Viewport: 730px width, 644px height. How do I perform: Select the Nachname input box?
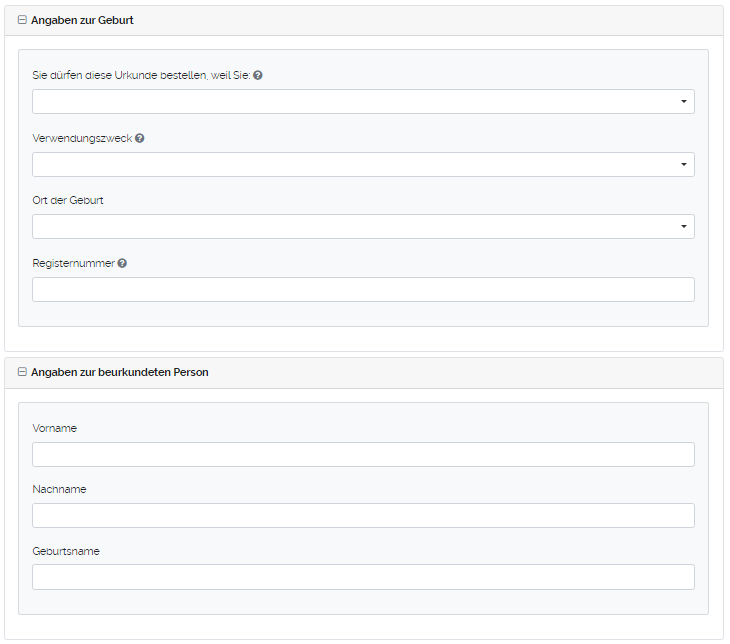pyautogui.click(x=363, y=516)
